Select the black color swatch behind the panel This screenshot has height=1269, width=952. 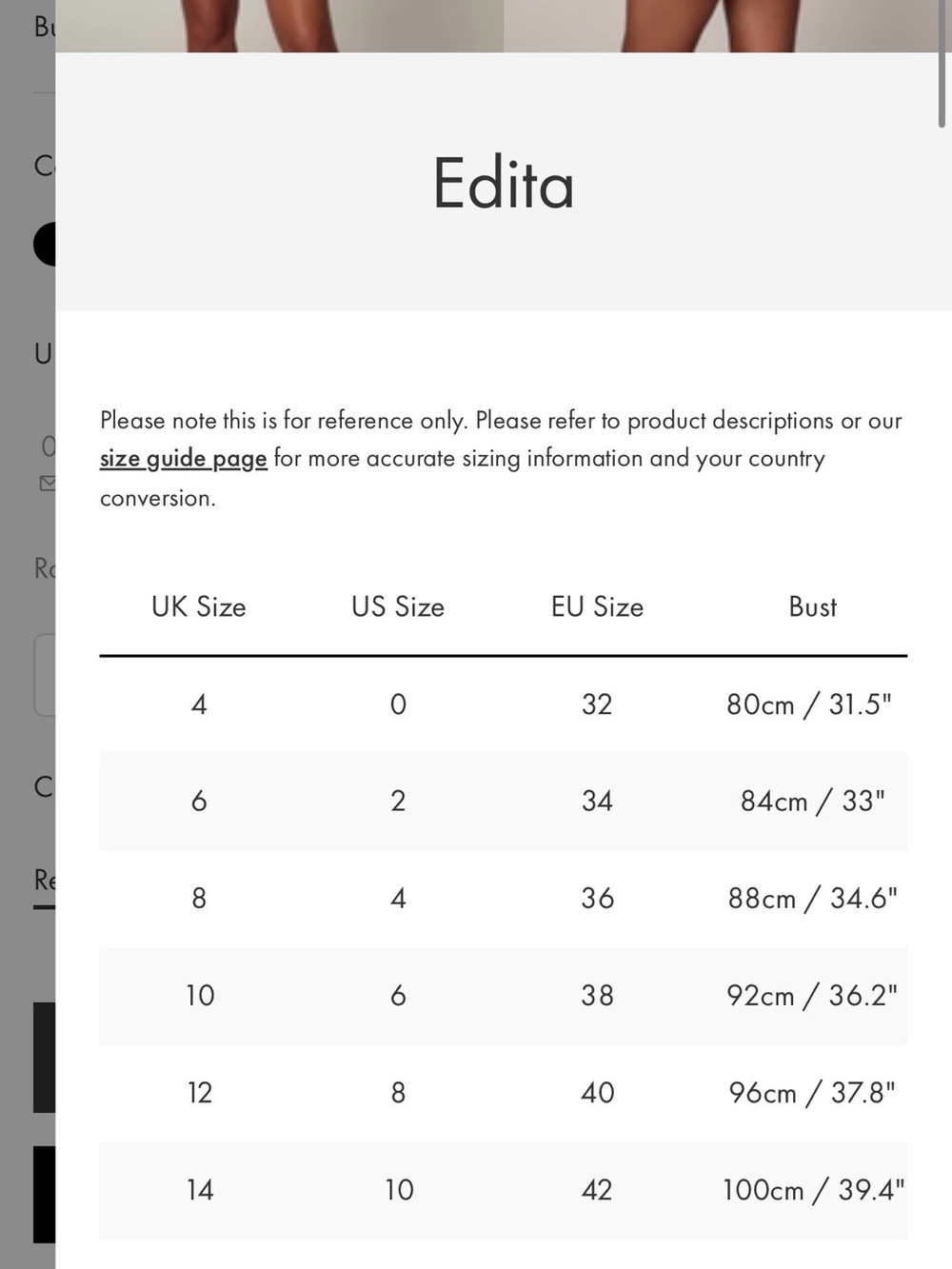pos(44,245)
